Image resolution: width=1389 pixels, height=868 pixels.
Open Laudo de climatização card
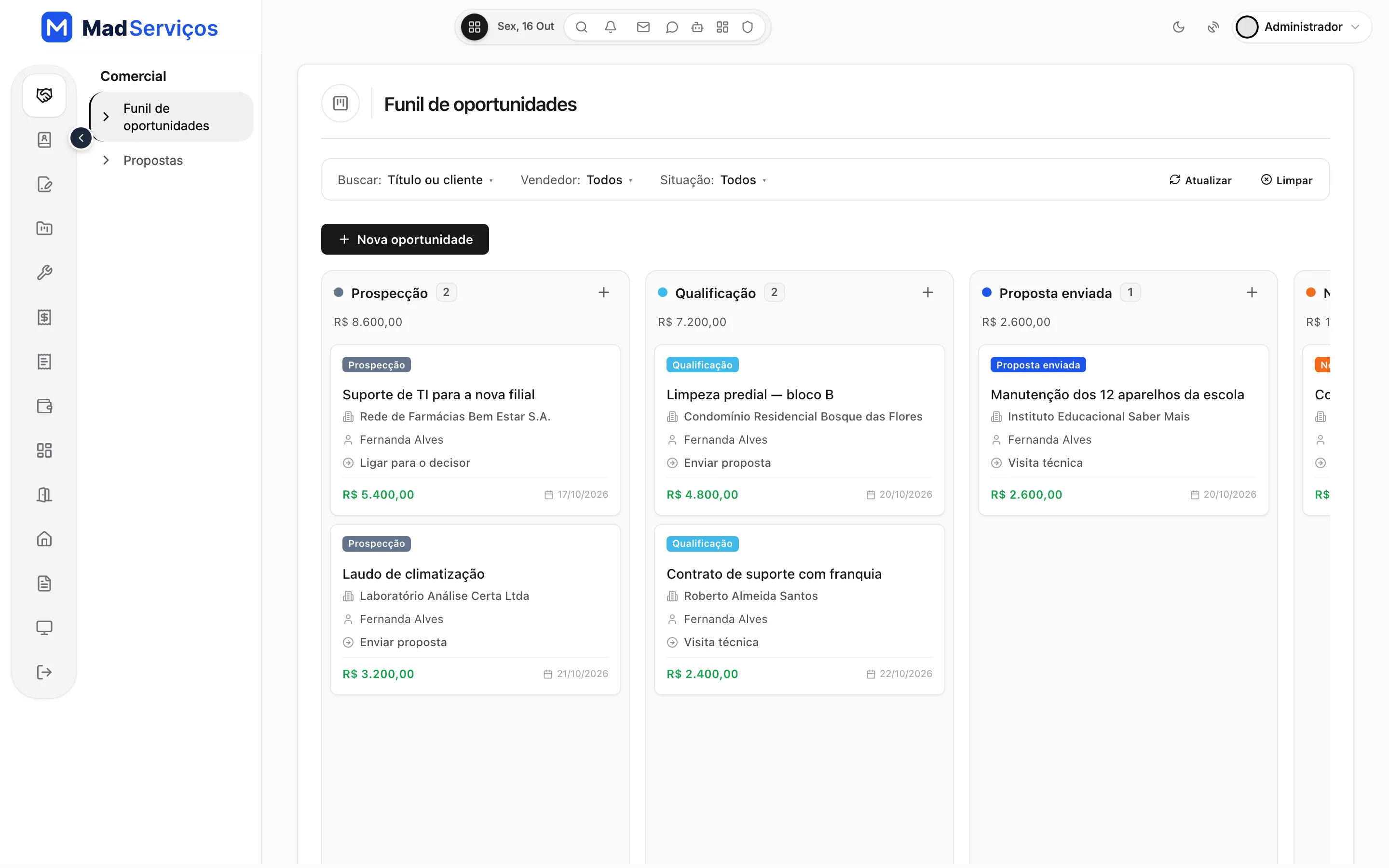pos(475,609)
